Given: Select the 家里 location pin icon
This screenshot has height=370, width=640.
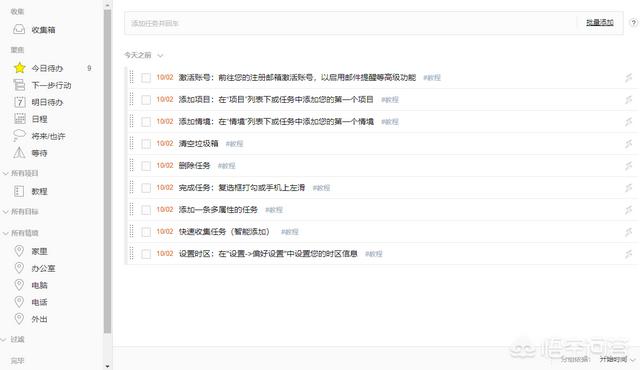Looking at the screenshot, I should tap(19, 251).
